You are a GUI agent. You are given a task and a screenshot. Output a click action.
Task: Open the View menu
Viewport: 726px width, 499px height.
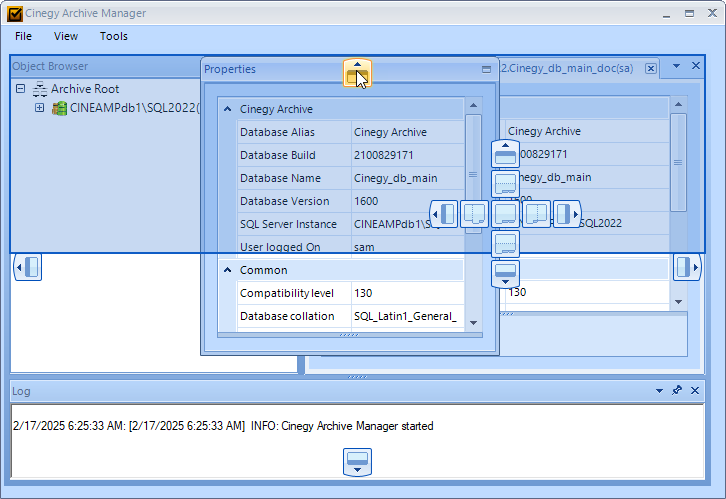pyautogui.click(x=66, y=36)
